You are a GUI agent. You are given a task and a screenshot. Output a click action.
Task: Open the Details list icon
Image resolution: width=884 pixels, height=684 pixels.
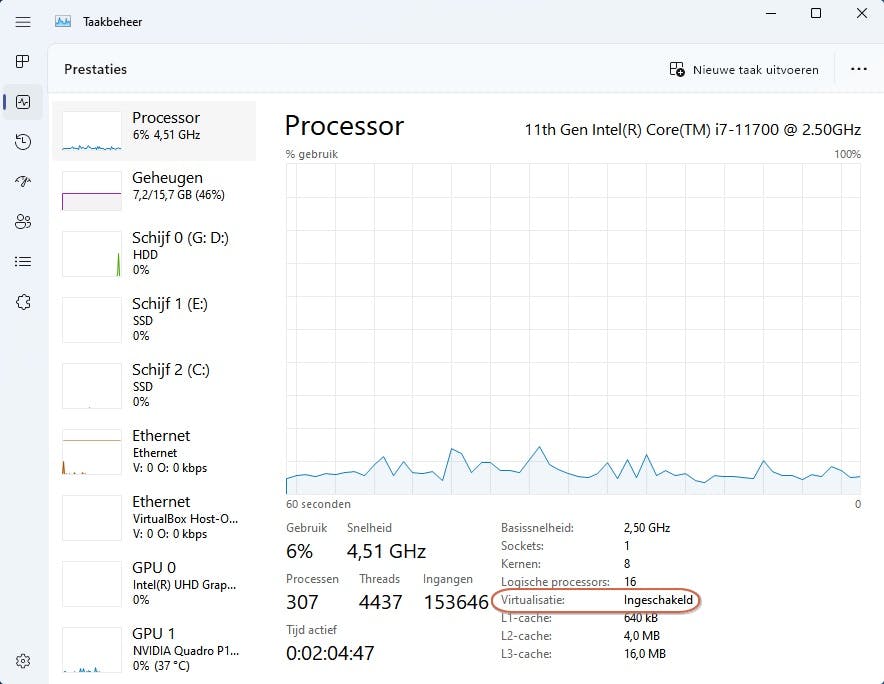click(x=23, y=262)
